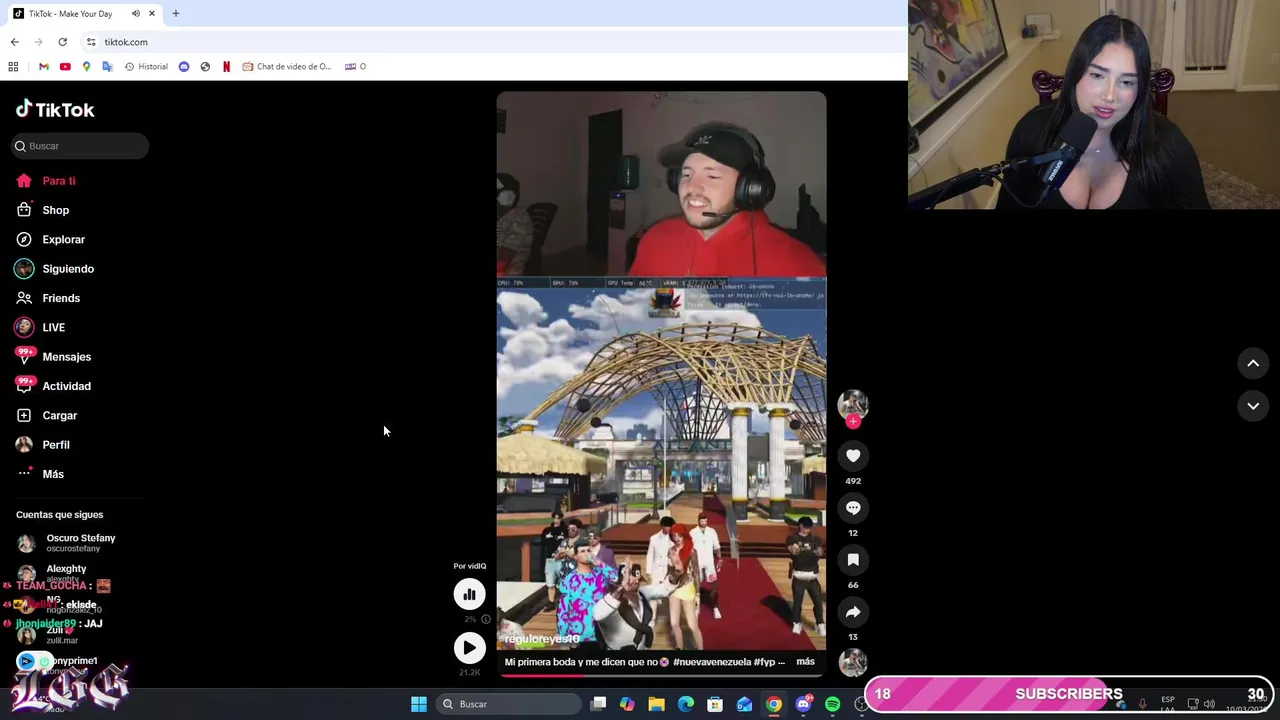
Task: Open Chat de video de O... bookmark
Action: click(x=287, y=67)
